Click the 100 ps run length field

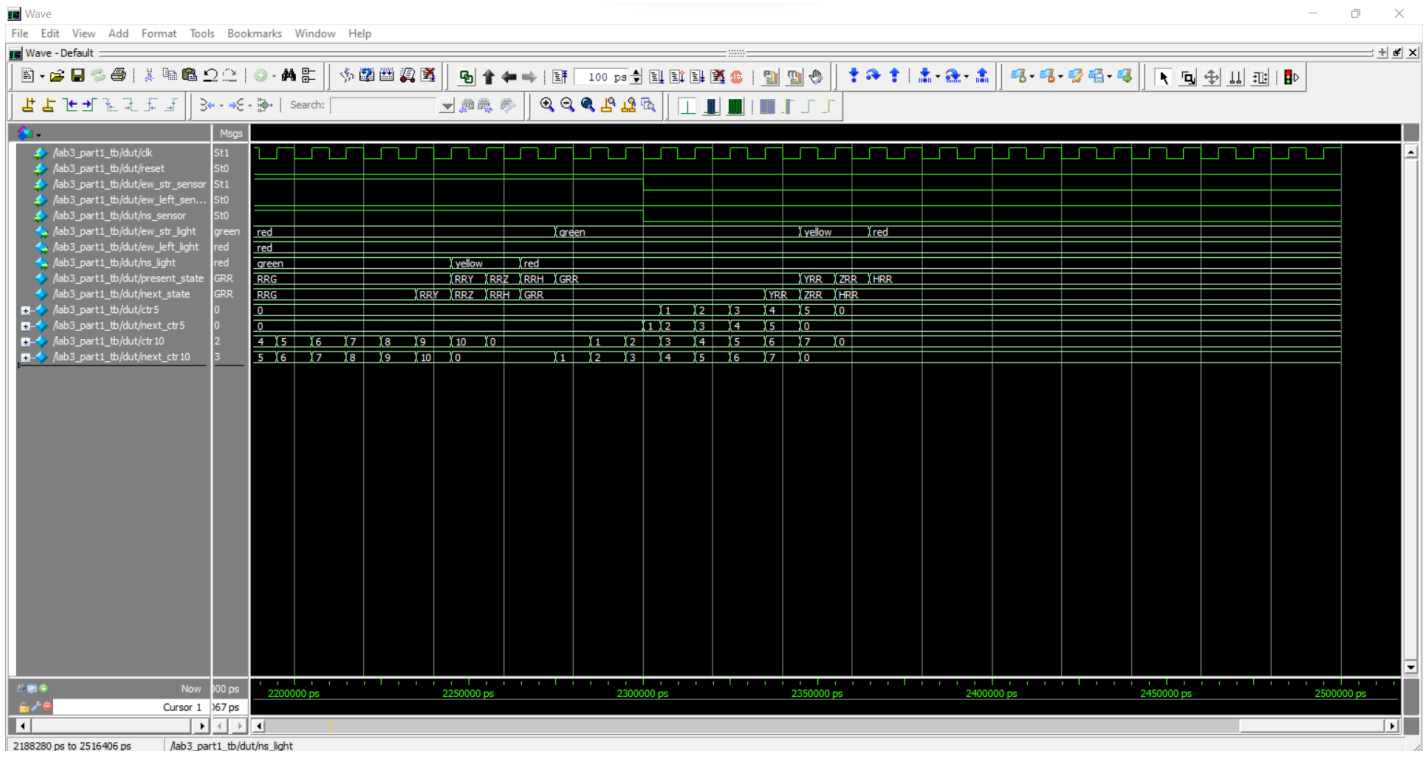pyautogui.click(x=603, y=77)
